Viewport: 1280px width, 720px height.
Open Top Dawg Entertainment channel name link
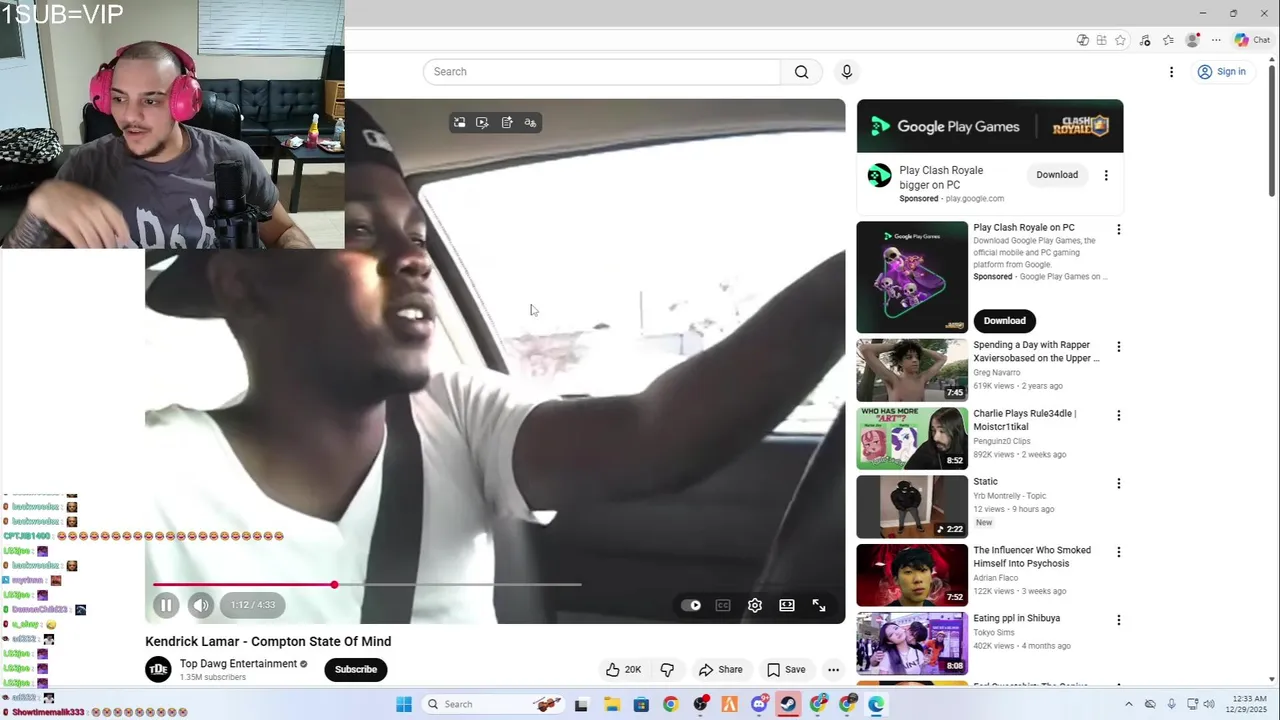[238, 664]
